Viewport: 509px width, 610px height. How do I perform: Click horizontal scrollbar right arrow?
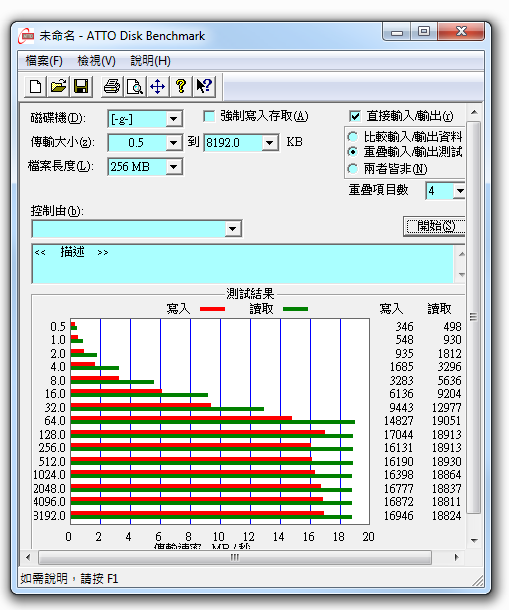456,557
